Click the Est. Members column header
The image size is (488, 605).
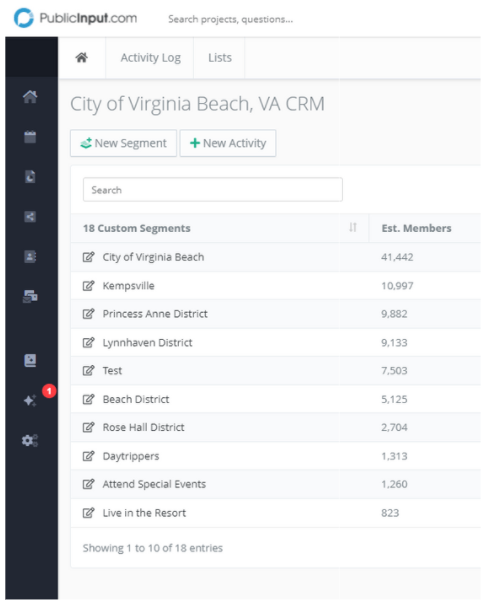tap(417, 228)
